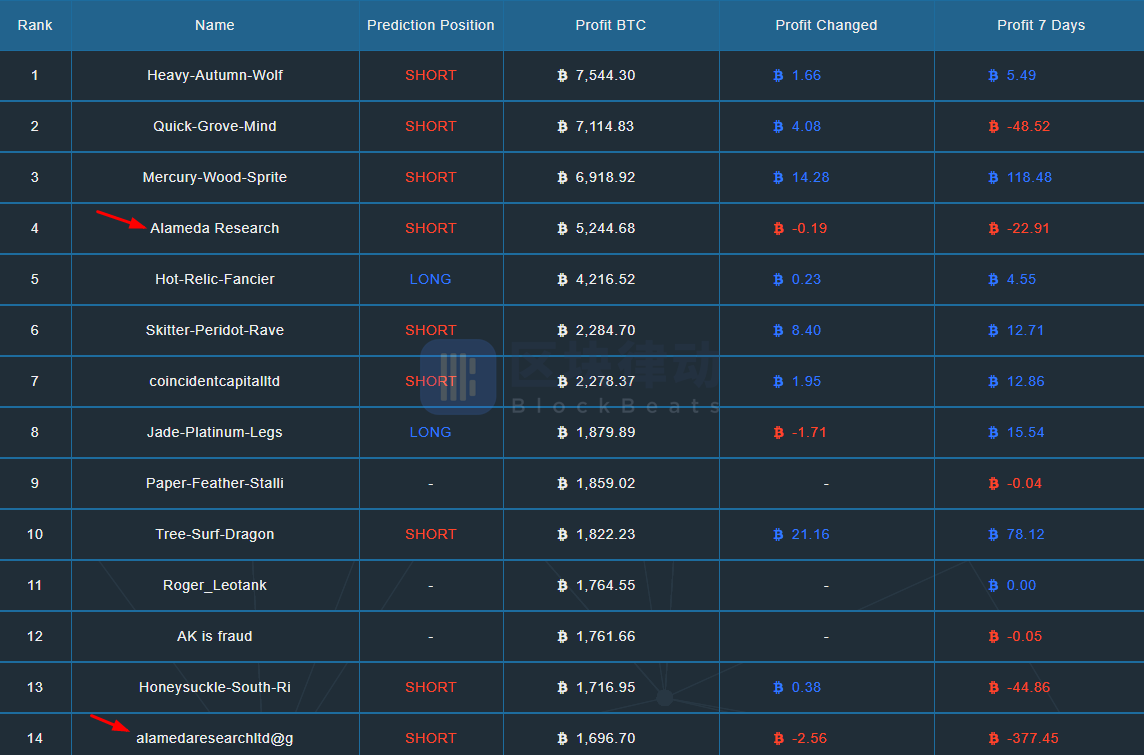Viewport: 1144px width, 755px height.
Task: Click LONG position for Hot-Relic-Fancier
Action: click(x=430, y=279)
